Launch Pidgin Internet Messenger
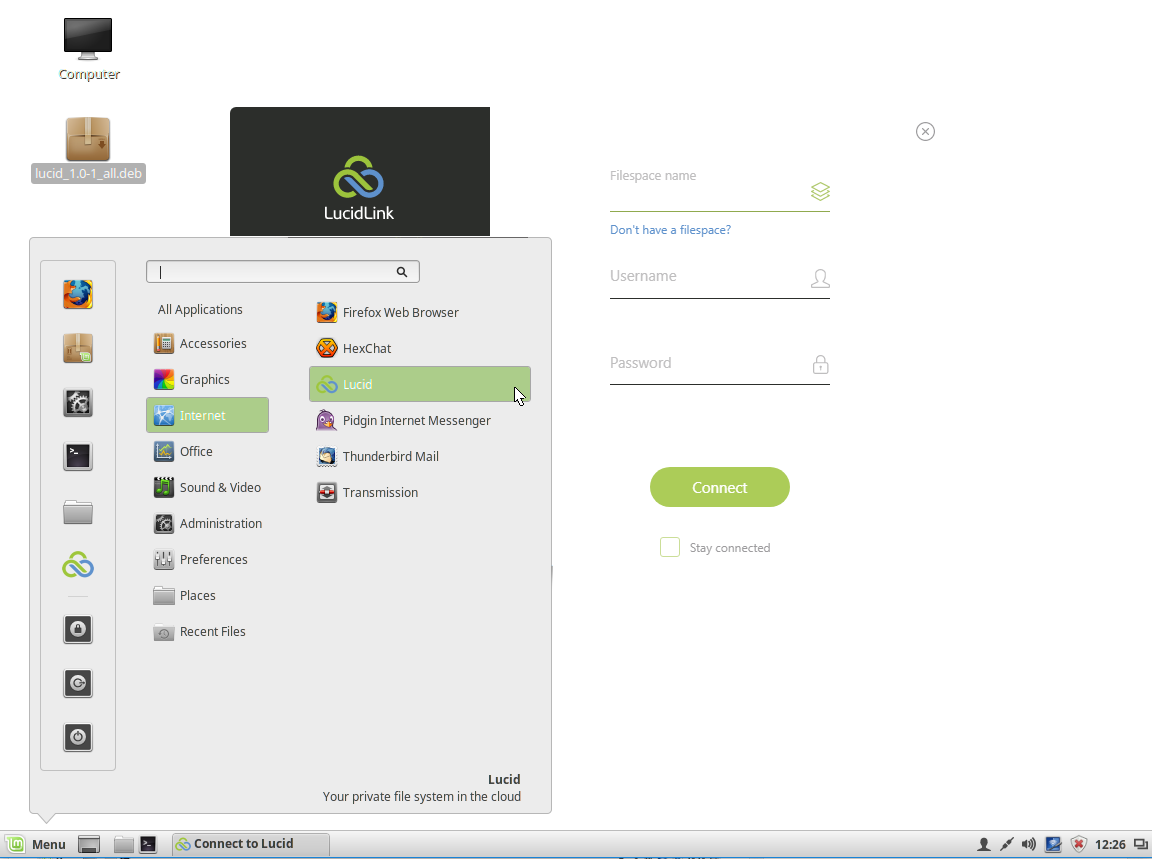Viewport: 1154px width, 859px height. [420, 420]
